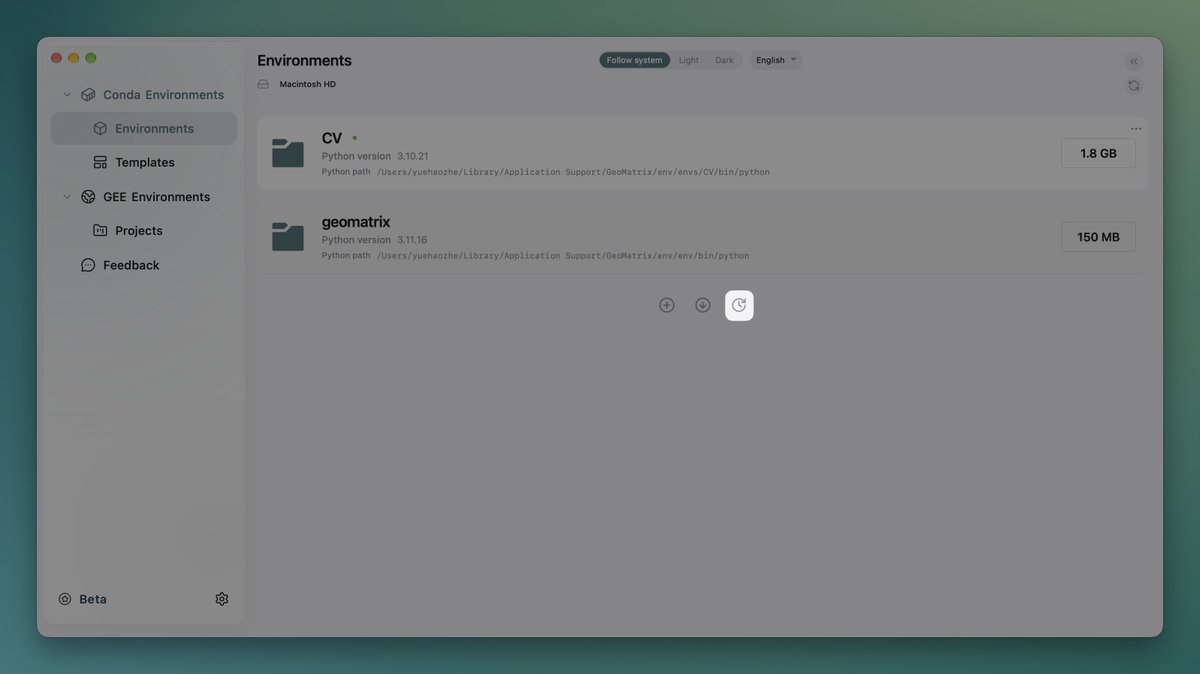This screenshot has width=1200, height=674.
Task: Click the CV Python path ending envs/CV/bin/python
Action: coord(573,172)
